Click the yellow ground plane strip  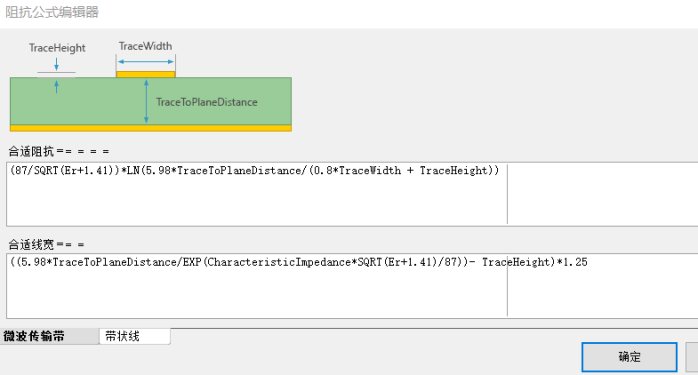pyautogui.click(x=150, y=128)
